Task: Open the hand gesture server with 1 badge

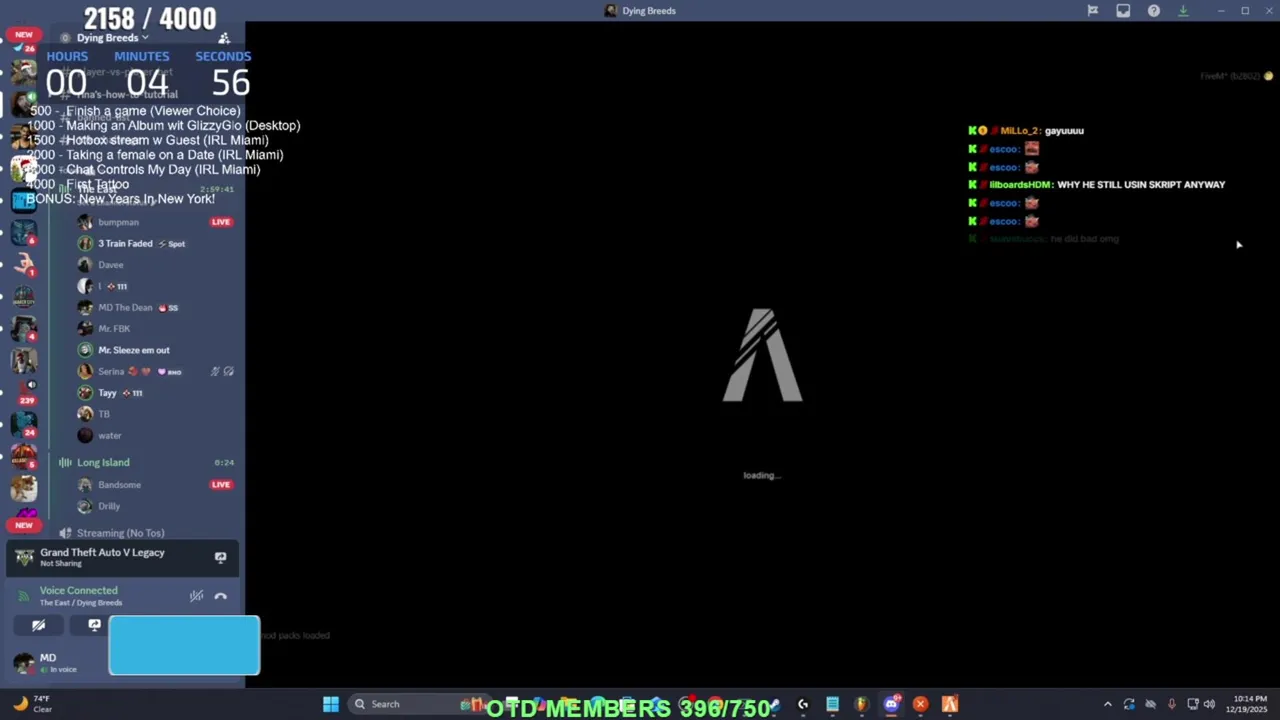Action: [24, 264]
